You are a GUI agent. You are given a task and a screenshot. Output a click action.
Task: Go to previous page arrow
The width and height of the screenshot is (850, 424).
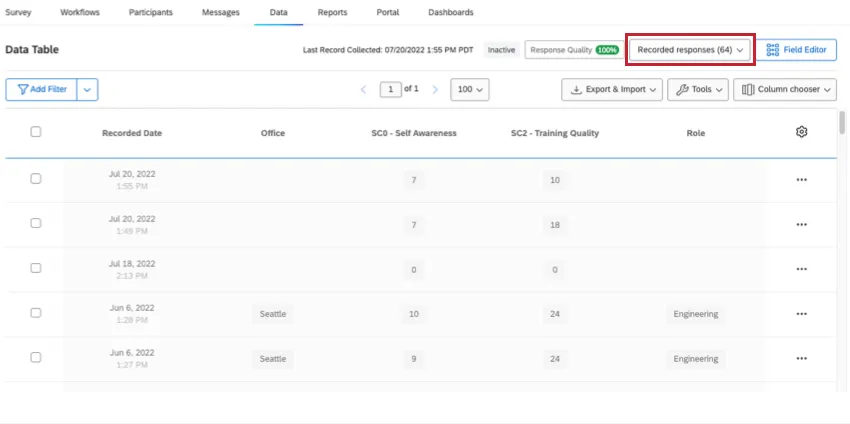(364, 90)
